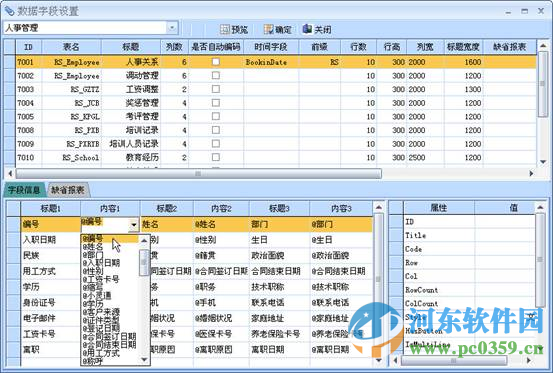Click the top table scroll down arrow
This screenshot has width=553, height=373.
[x=543, y=161]
